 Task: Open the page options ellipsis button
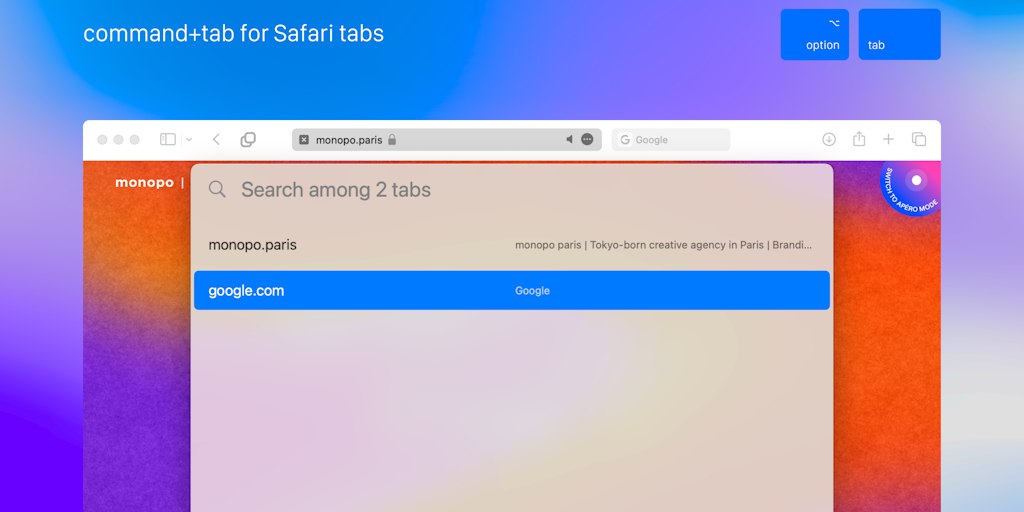tap(587, 139)
